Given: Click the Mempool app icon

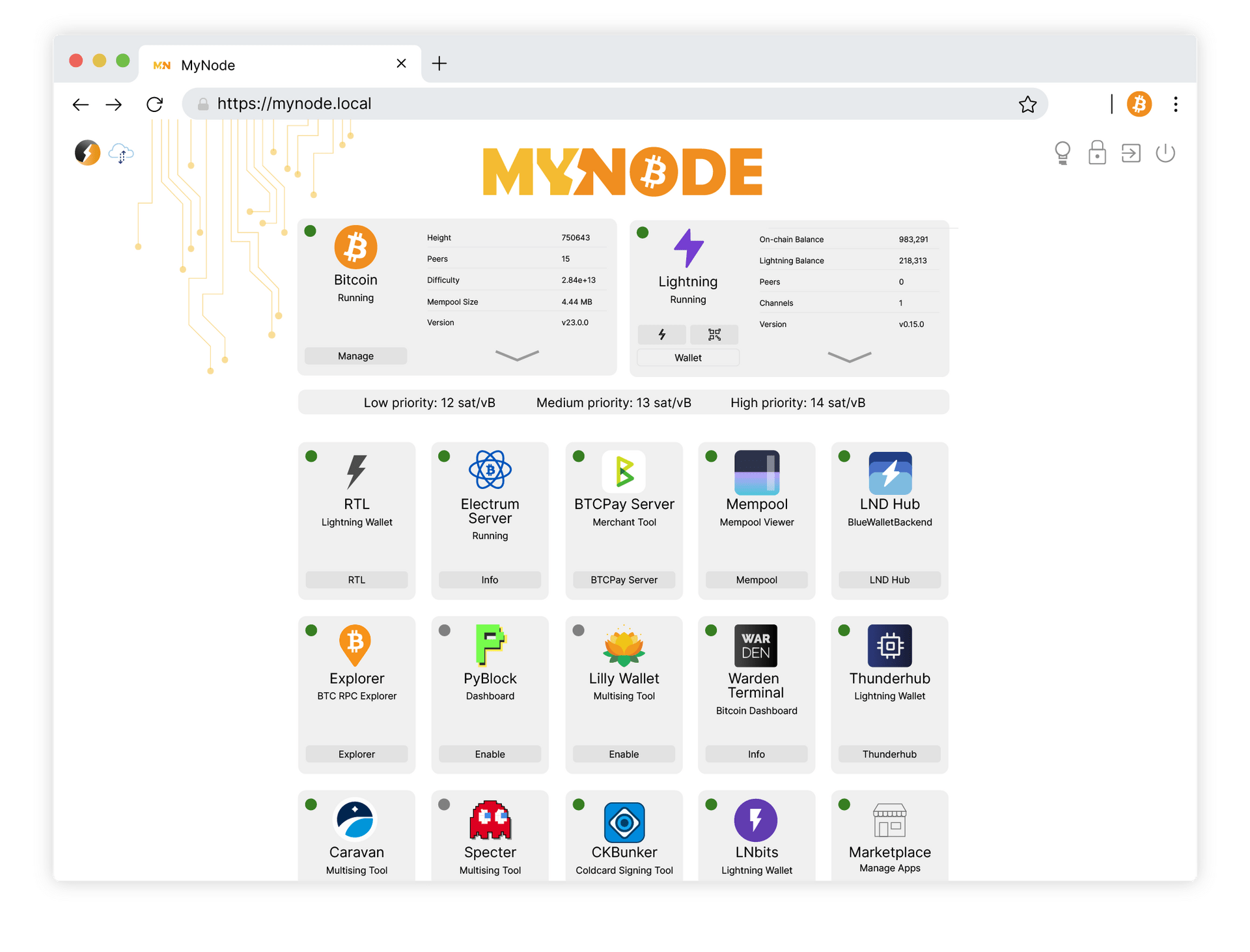Looking at the screenshot, I should (757, 473).
